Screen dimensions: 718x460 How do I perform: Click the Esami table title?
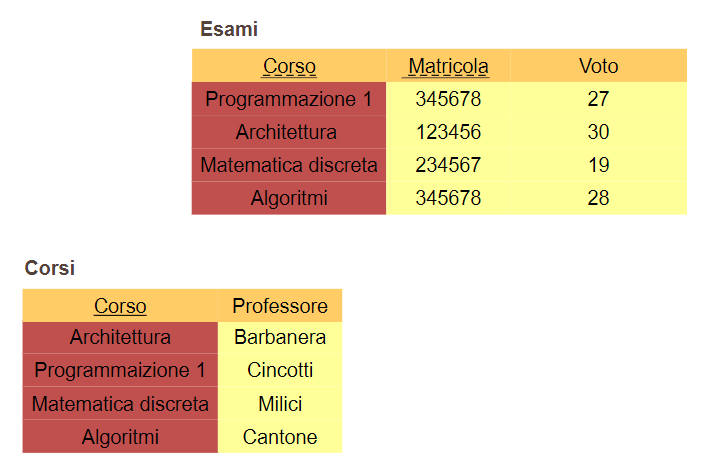229,29
